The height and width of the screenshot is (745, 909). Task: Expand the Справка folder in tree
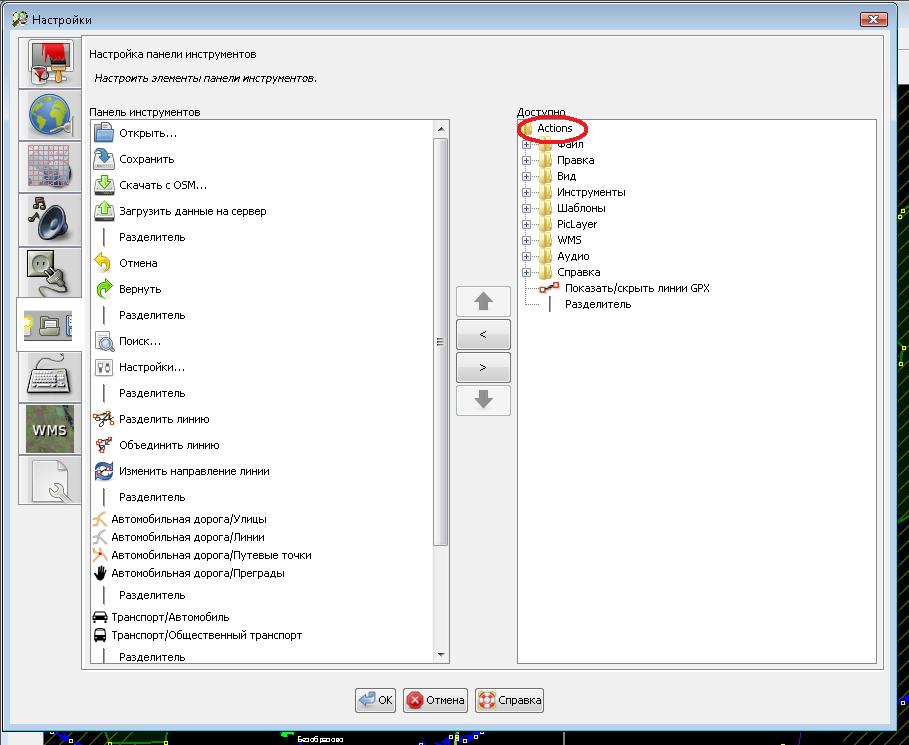[526, 272]
